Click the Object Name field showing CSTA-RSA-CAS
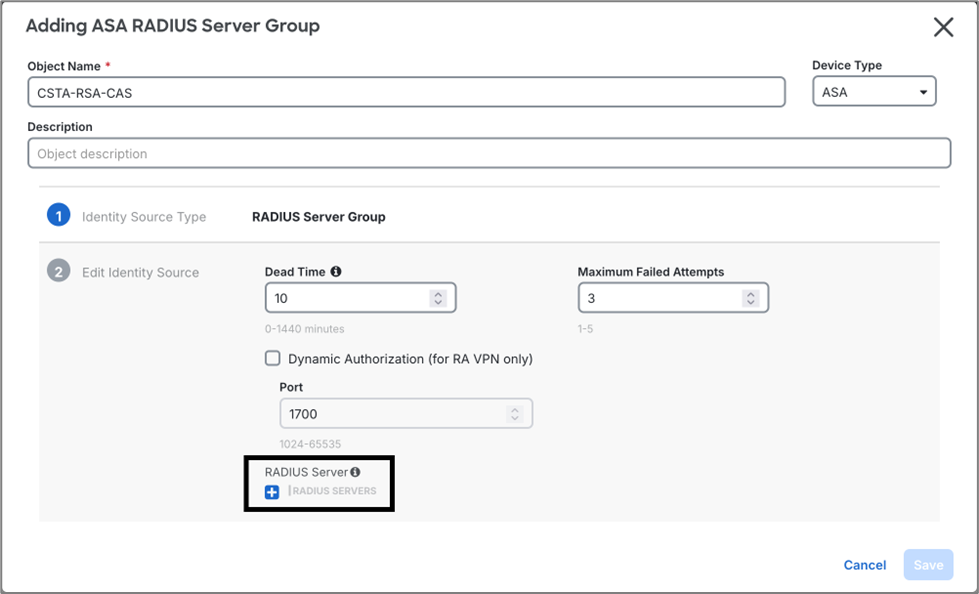Screen dimensions: 979x594 pyautogui.click(x=400, y=92)
